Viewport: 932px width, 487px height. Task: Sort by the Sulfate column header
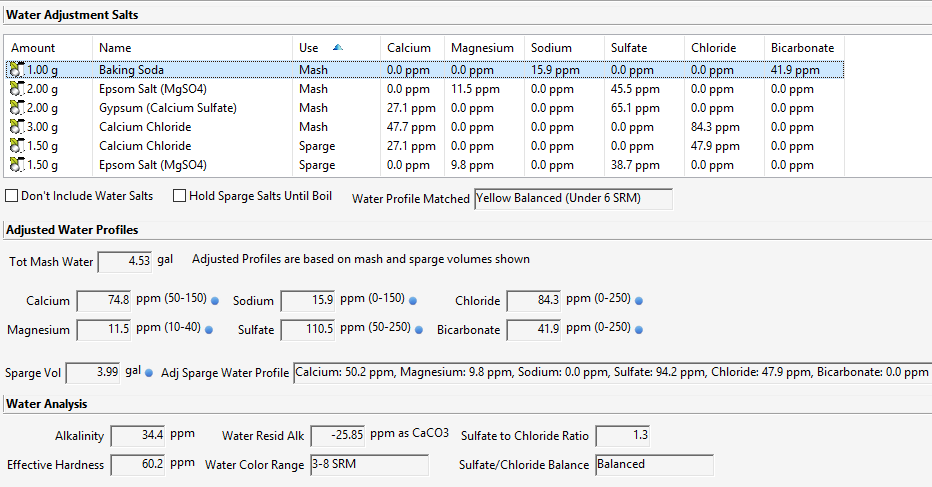644,48
